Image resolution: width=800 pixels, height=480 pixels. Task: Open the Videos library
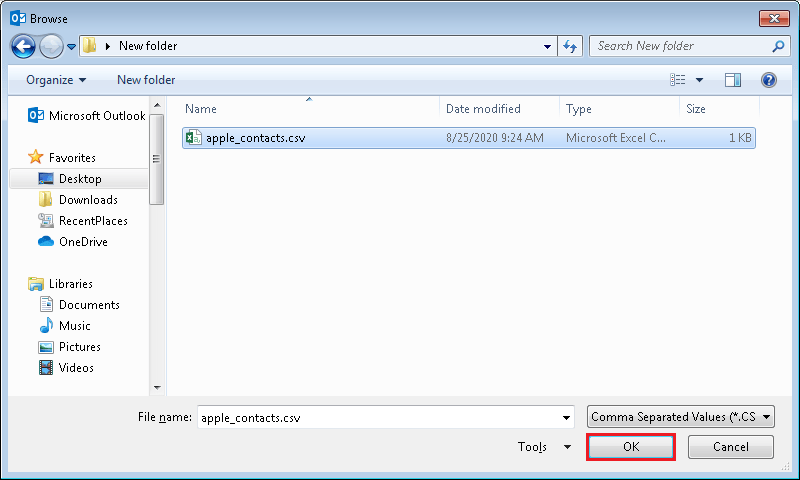66,368
